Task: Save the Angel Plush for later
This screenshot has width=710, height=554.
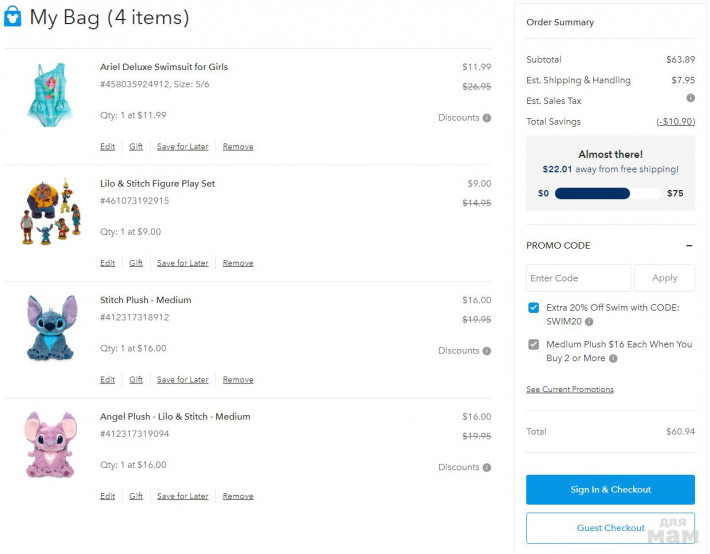Action: (x=183, y=496)
